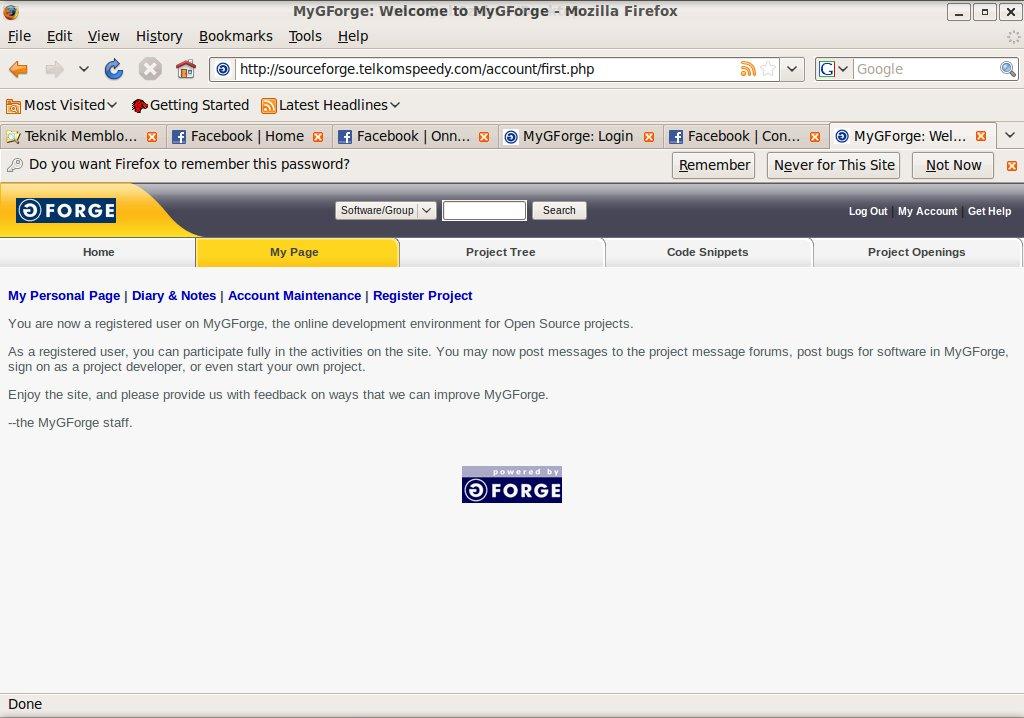Click the RSS feed icon in the address bar
Viewport: 1024px width, 718px height.
pos(747,69)
